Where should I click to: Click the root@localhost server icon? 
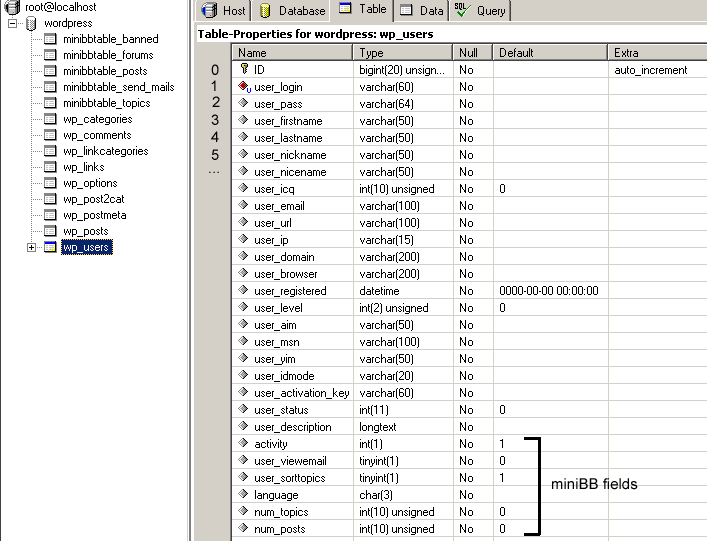point(12,7)
